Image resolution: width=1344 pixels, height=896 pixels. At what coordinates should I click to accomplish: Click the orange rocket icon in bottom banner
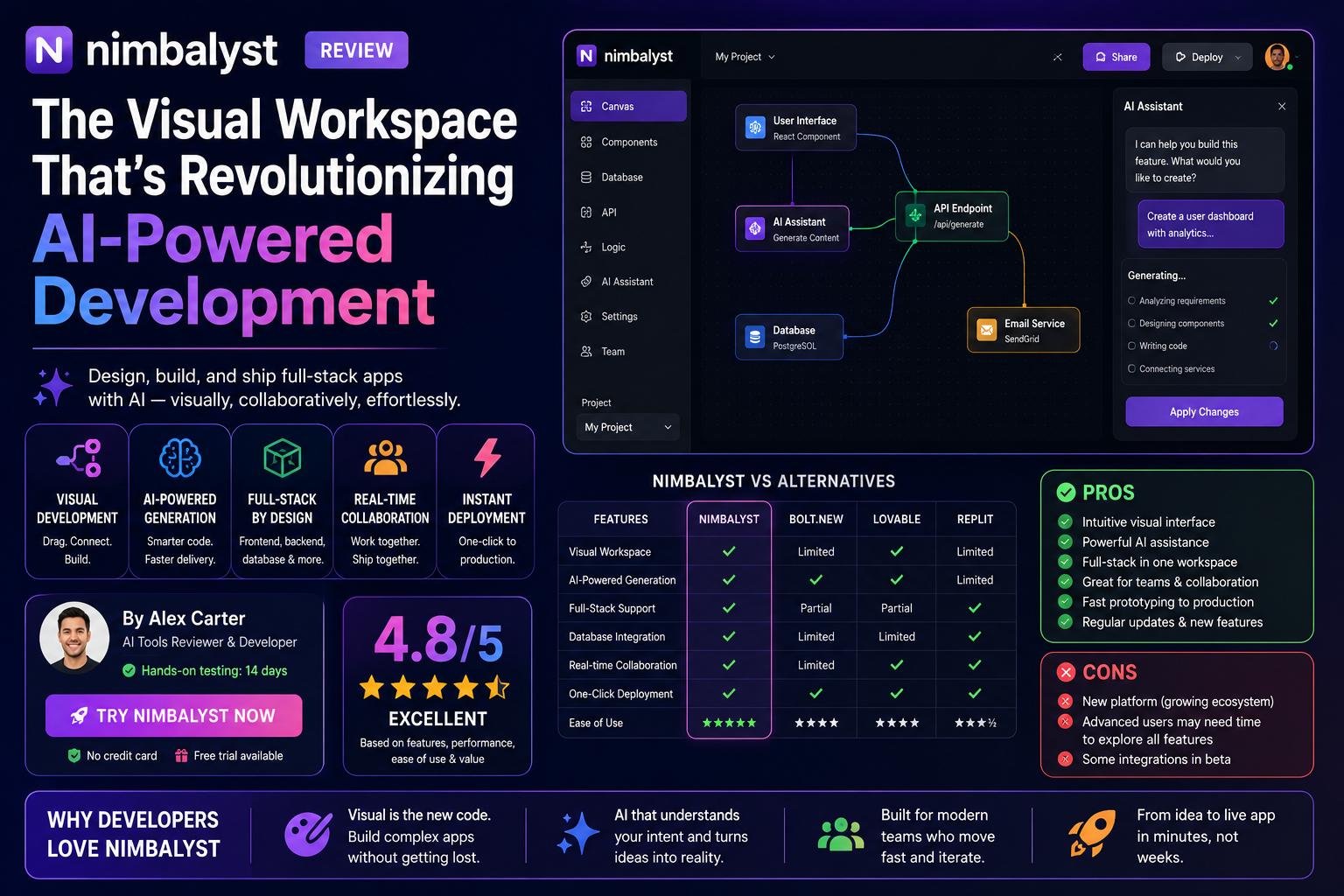pyautogui.click(x=1092, y=834)
